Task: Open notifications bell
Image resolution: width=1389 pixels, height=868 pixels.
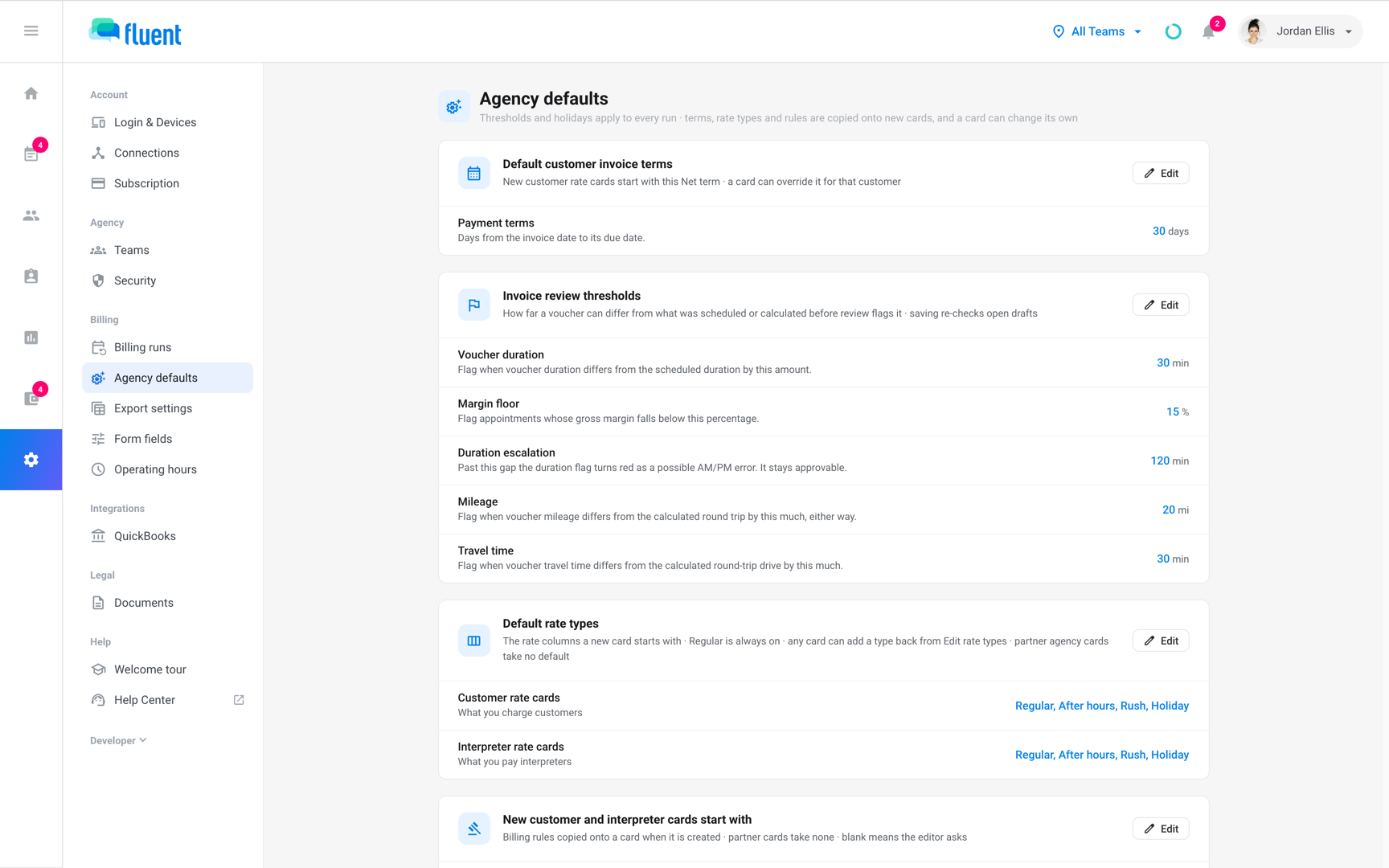Action: pos(1208,31)
